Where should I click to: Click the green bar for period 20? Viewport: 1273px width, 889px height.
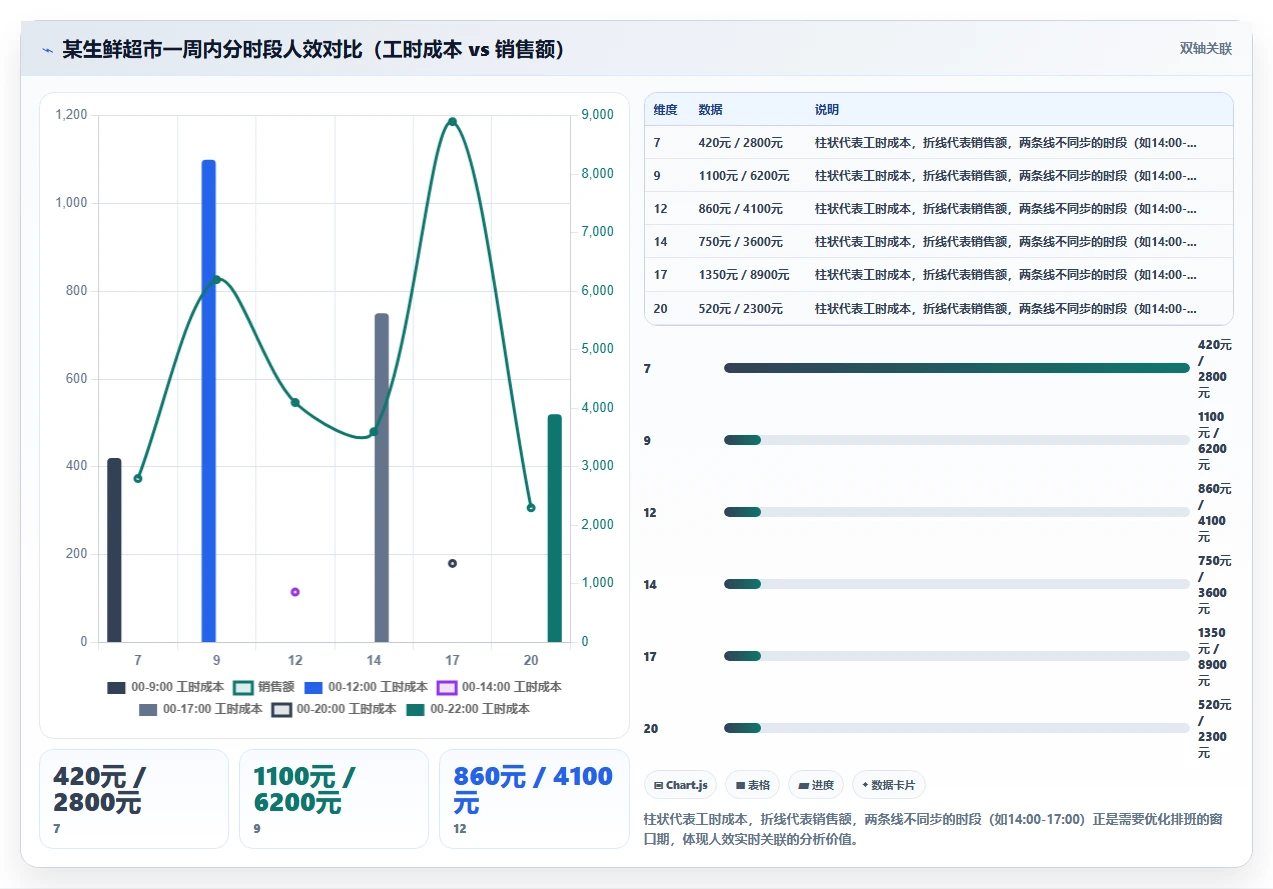pos(554,528)
